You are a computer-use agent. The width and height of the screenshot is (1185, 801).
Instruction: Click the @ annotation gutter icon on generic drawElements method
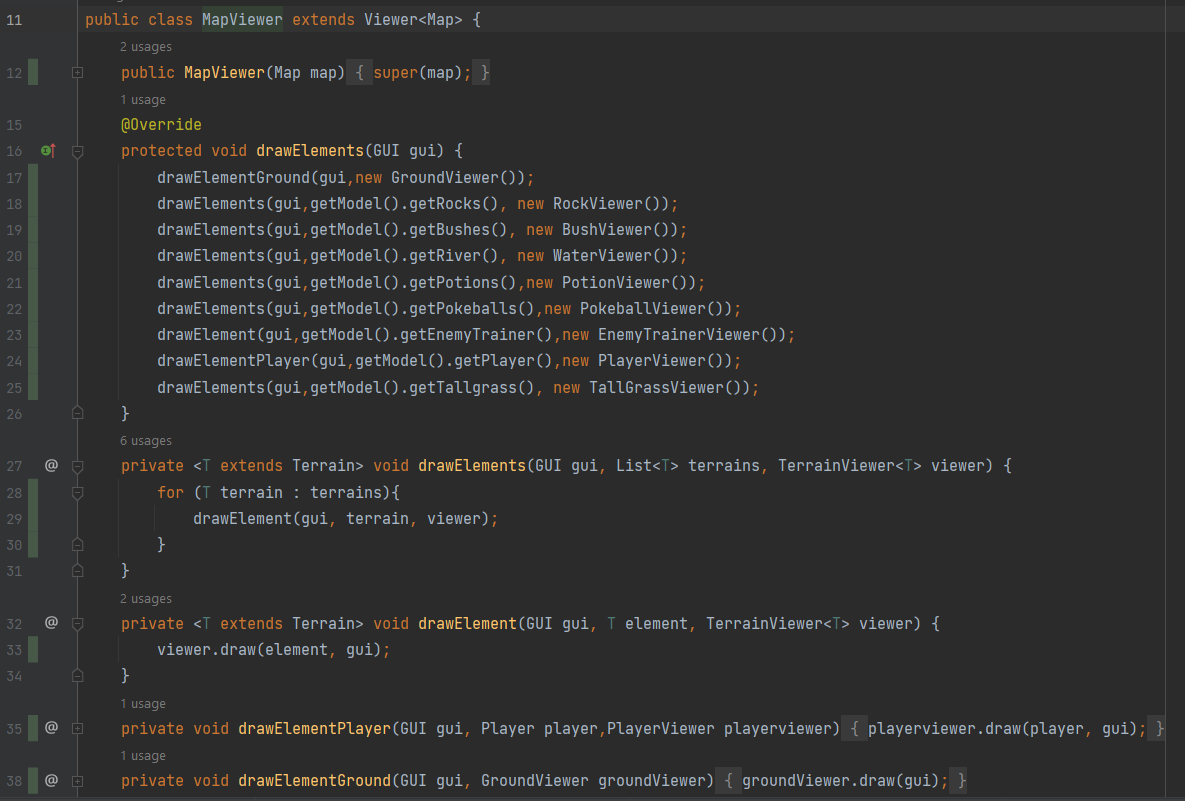tap(51, 465)
